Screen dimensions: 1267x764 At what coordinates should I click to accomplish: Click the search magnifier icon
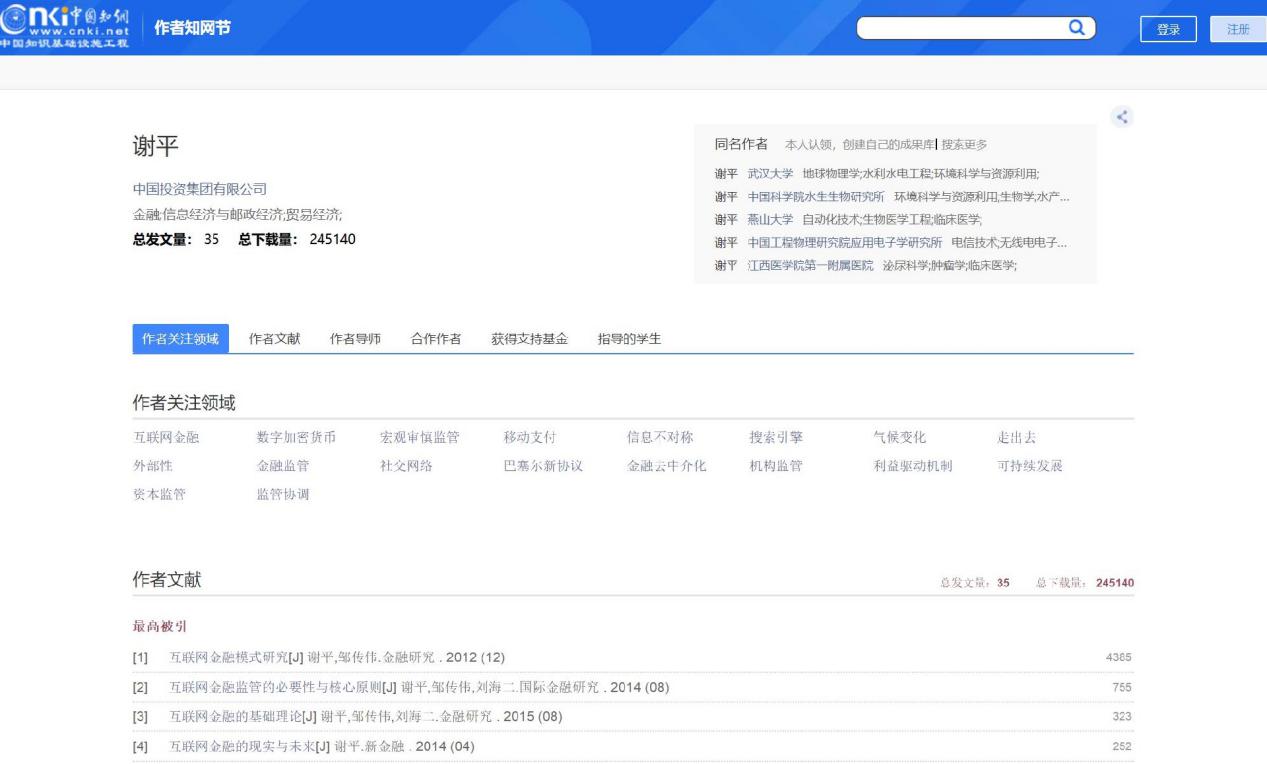click(1076, 28)
